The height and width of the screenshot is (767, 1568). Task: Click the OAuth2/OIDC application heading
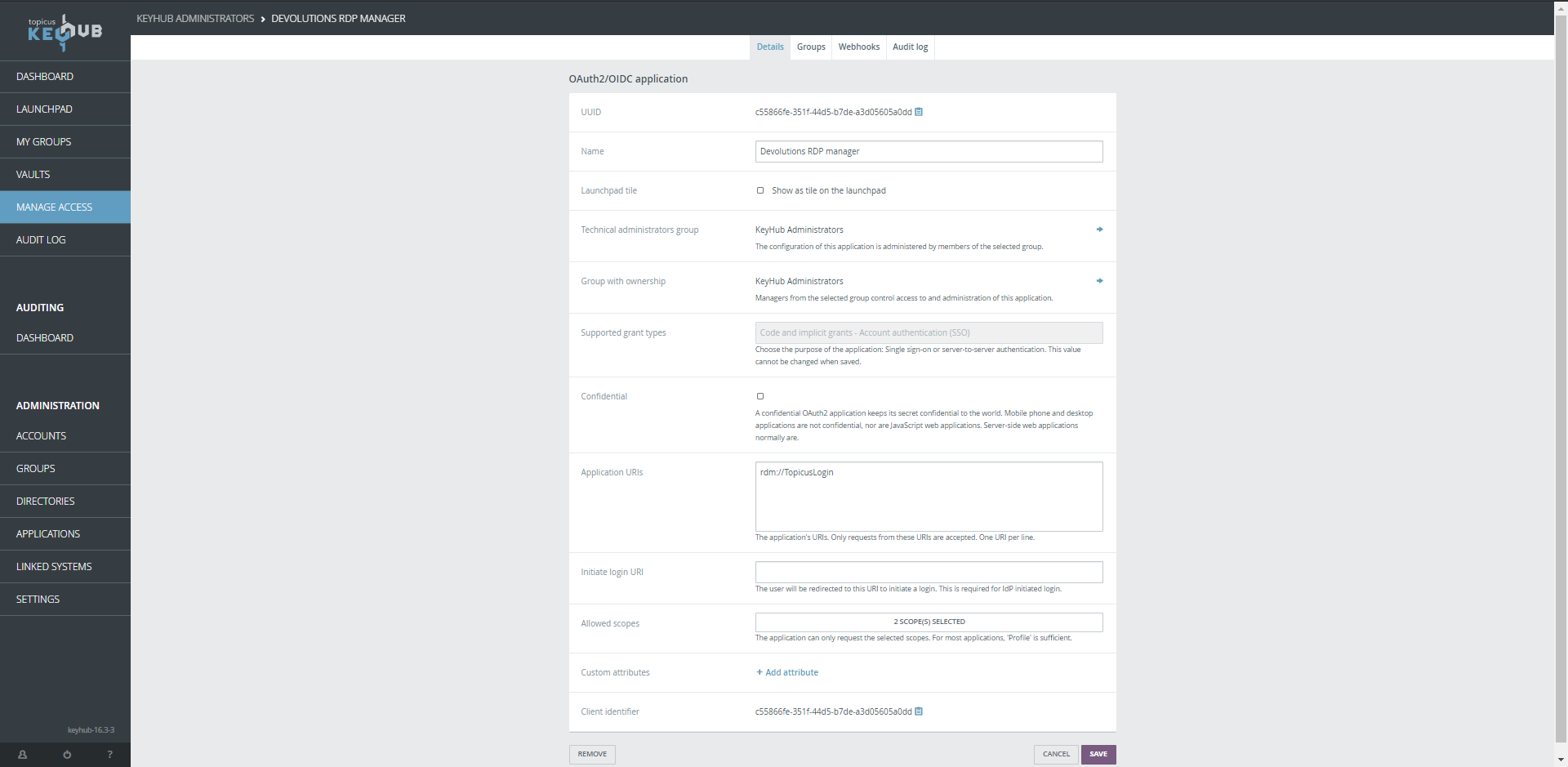tap(628, 79)
